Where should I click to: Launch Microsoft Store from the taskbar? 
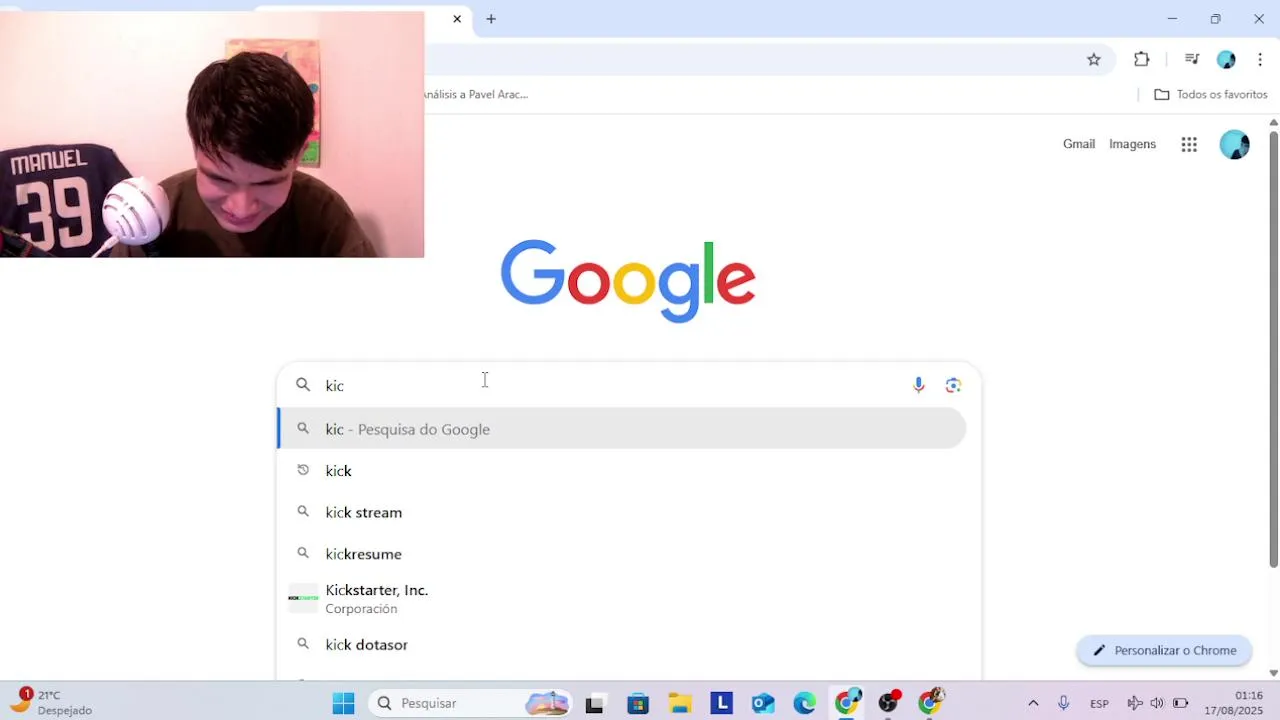[638, 703]
